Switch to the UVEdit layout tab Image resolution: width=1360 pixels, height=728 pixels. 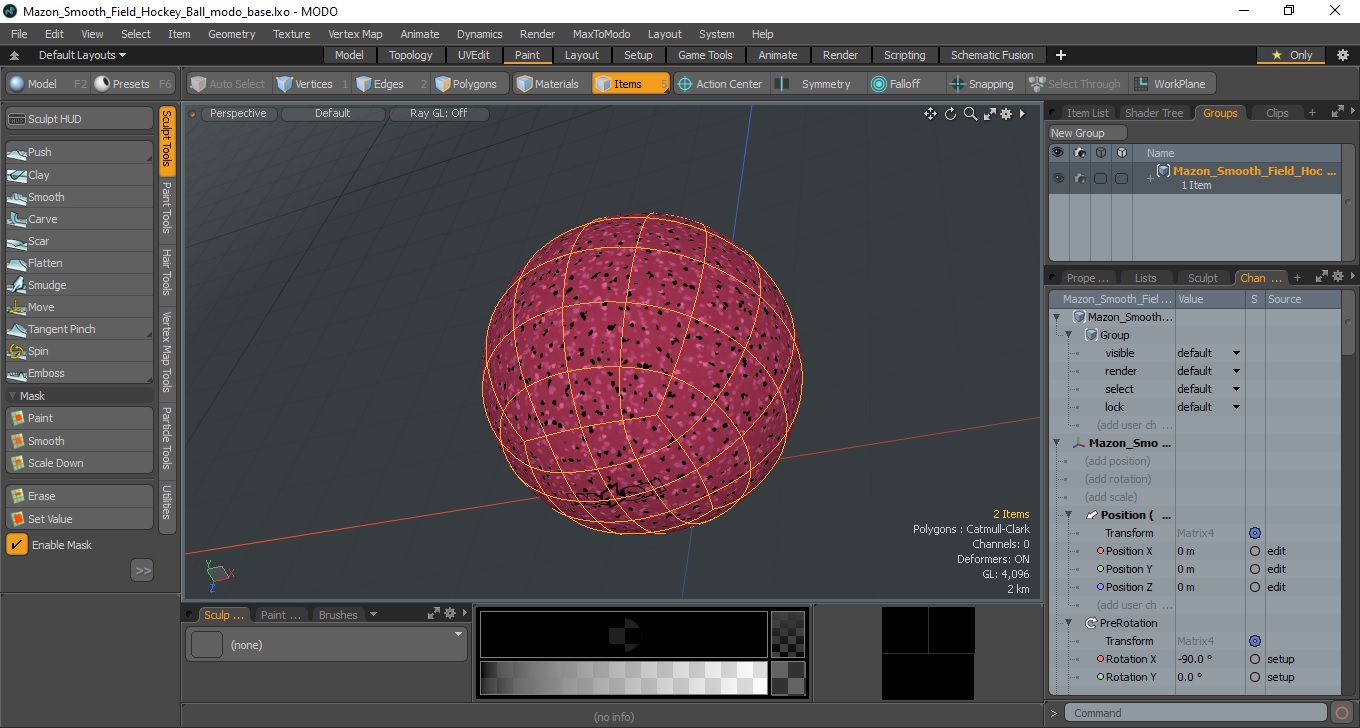tap(474, 55)
